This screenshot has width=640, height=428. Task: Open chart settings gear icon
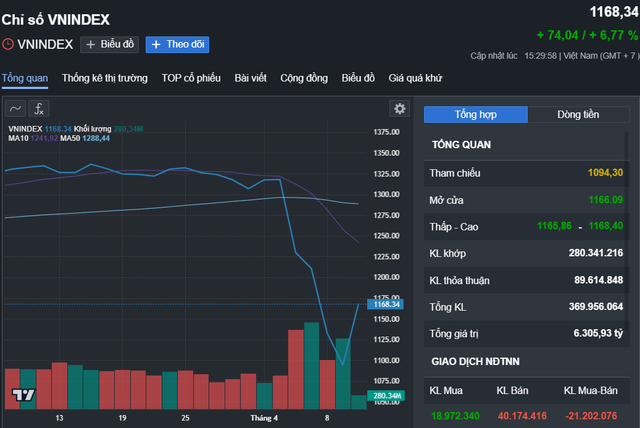(x=400, y=109)
